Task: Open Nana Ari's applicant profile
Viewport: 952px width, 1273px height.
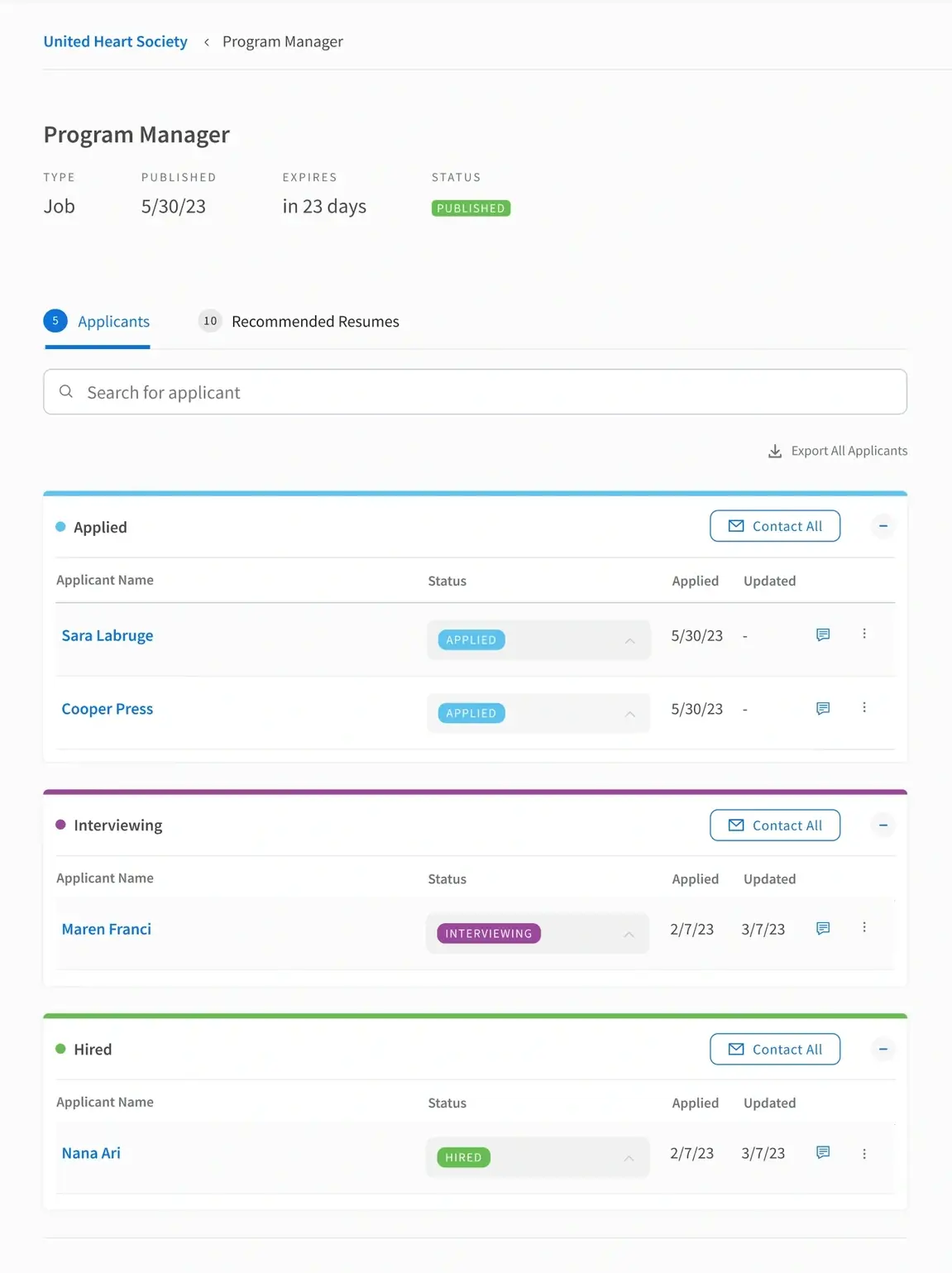Action: point(91,1153)
